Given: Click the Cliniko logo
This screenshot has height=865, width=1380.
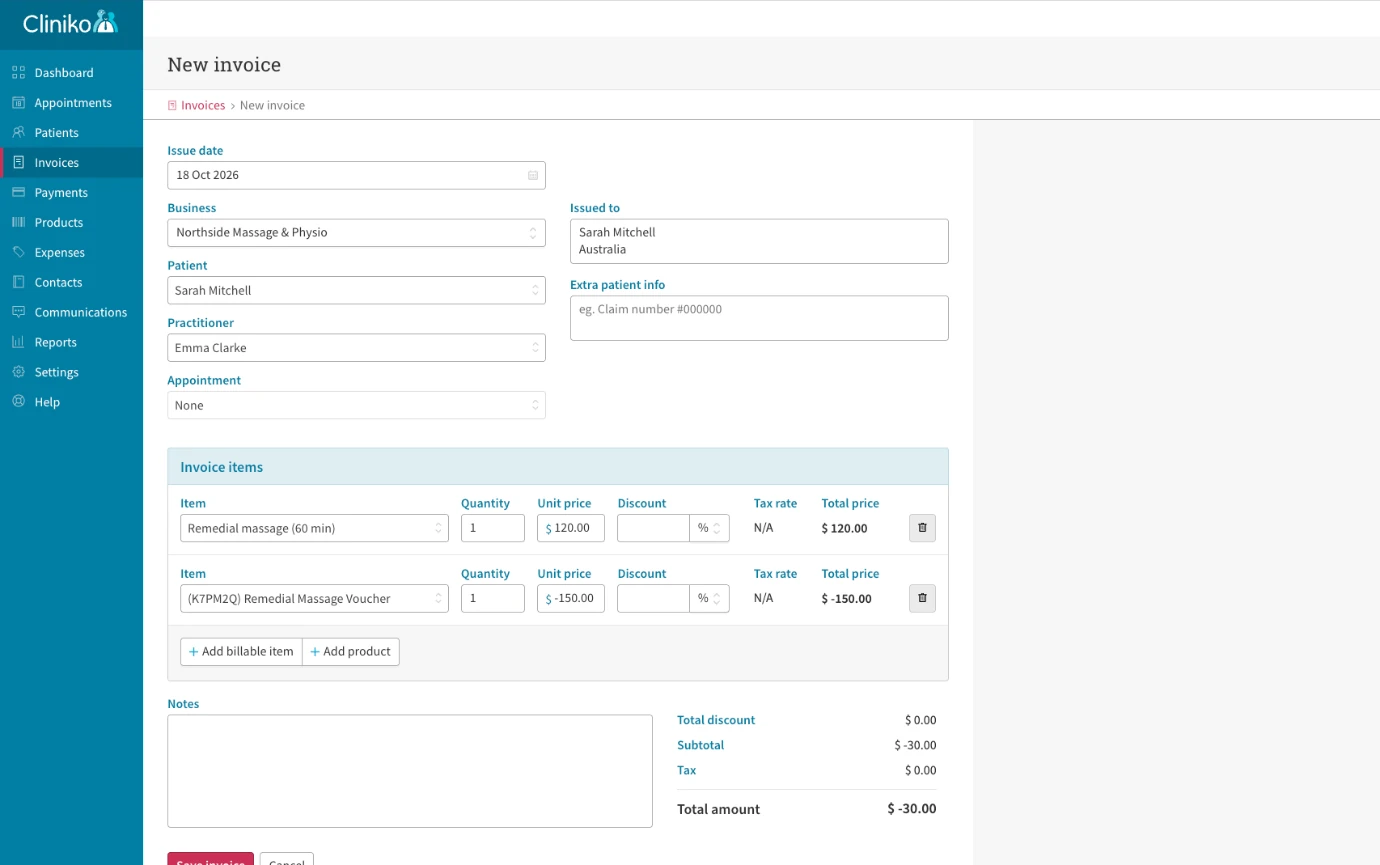Looking at the screenshot, I should (70, 22).
